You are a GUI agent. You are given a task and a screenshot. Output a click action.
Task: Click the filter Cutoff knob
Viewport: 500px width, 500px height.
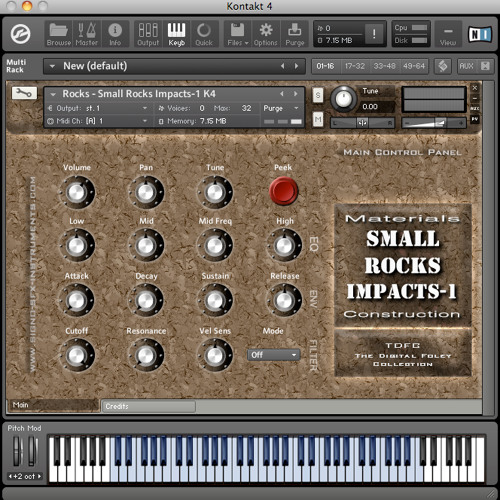coord(77,355)
